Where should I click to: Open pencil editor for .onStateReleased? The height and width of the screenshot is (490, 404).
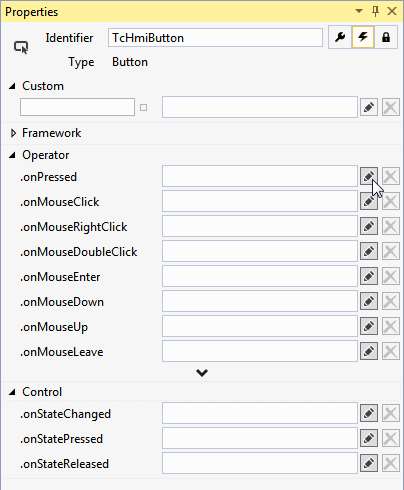point(369,463)
